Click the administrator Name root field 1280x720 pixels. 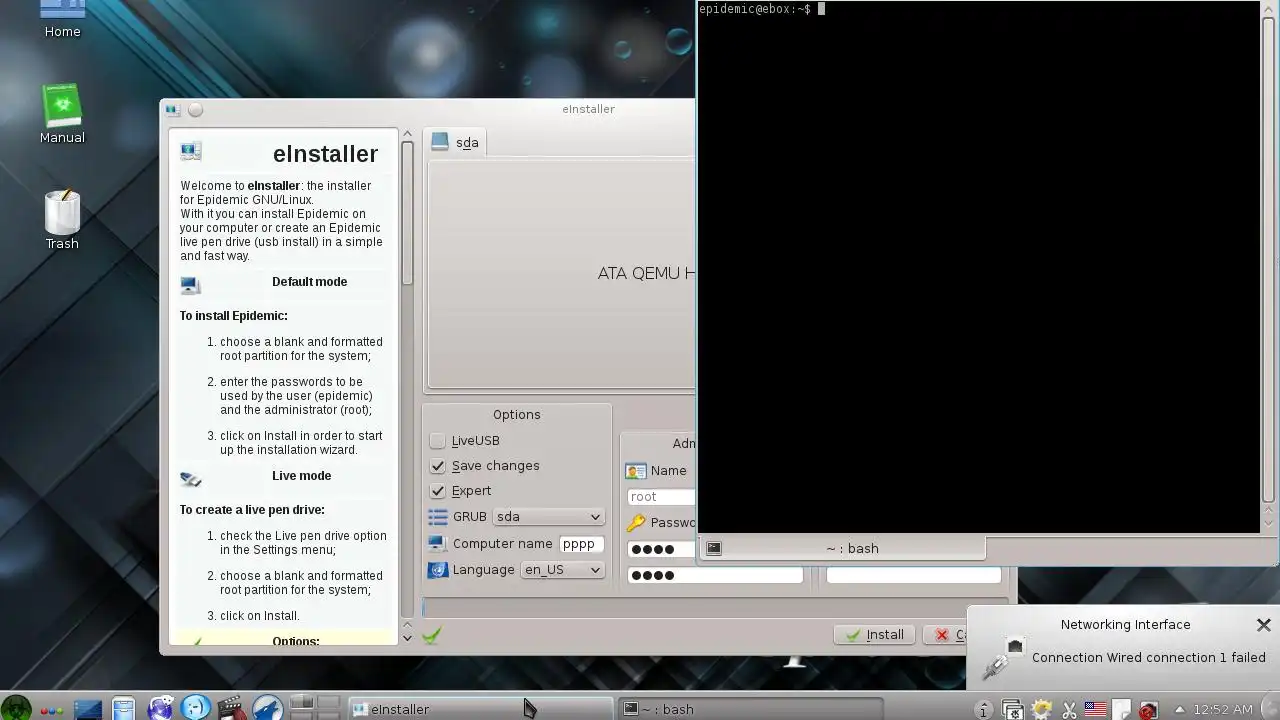coord(661,496)
